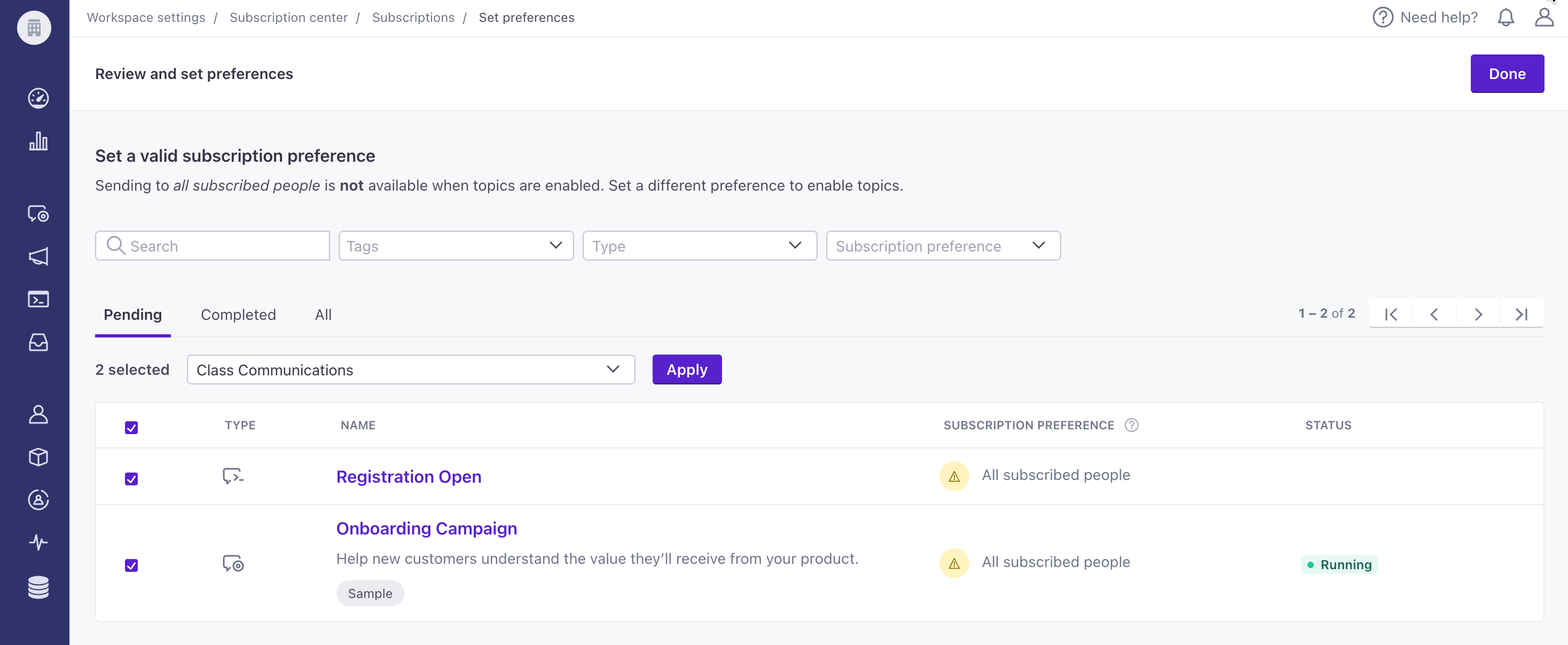Click the Need help question mark icon
The height and width of the screenshot is (645, 1568).
(x=1382, y=17)
